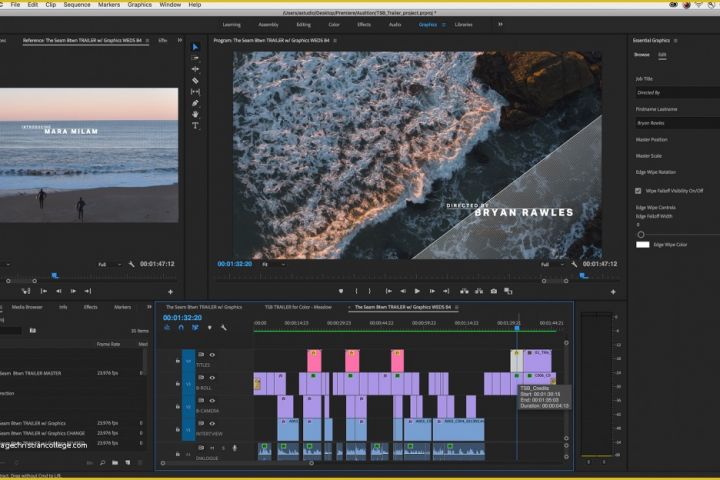Click the Bryan Rawles name field

(677, 123)
